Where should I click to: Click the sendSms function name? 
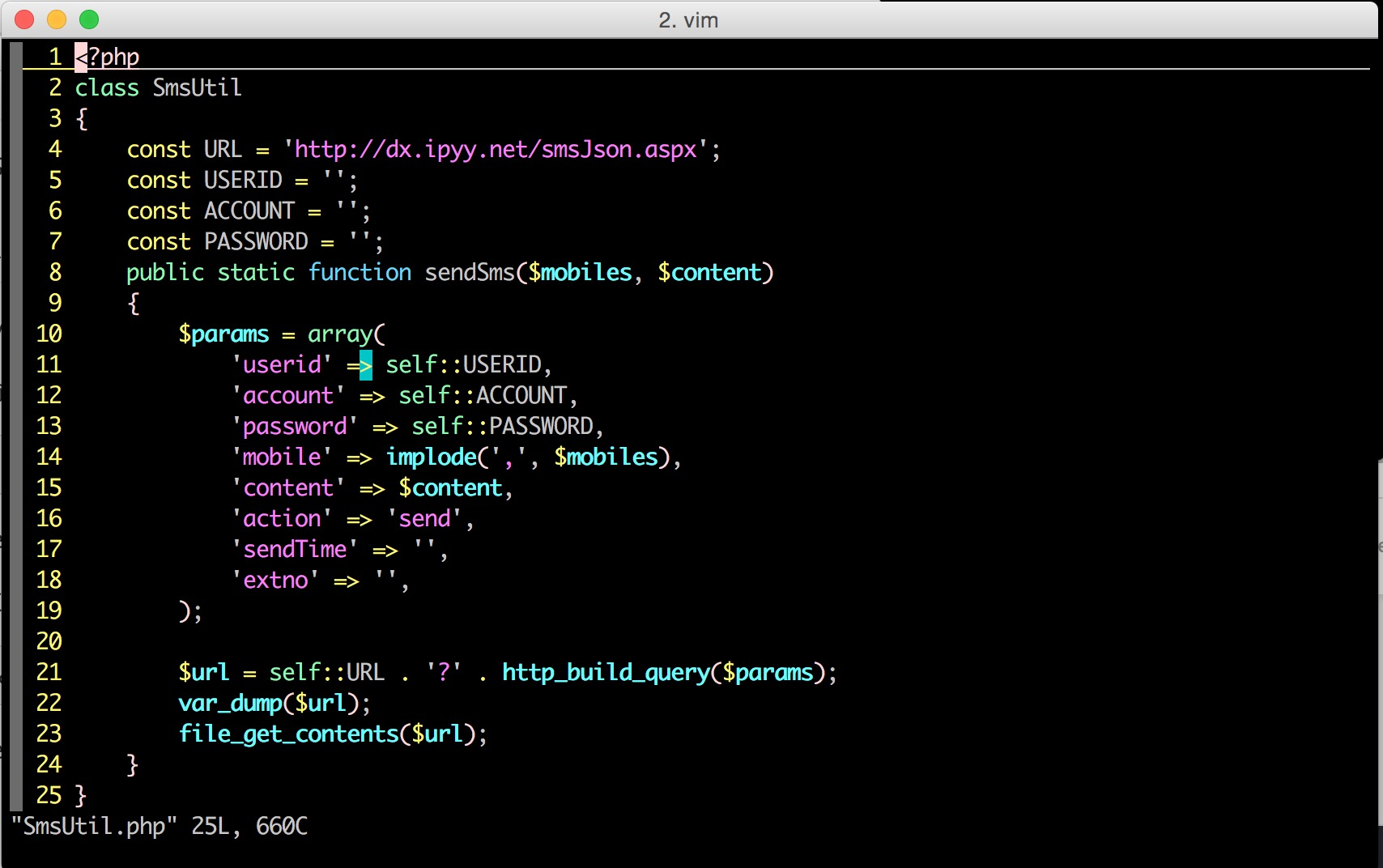coord(470,273)
